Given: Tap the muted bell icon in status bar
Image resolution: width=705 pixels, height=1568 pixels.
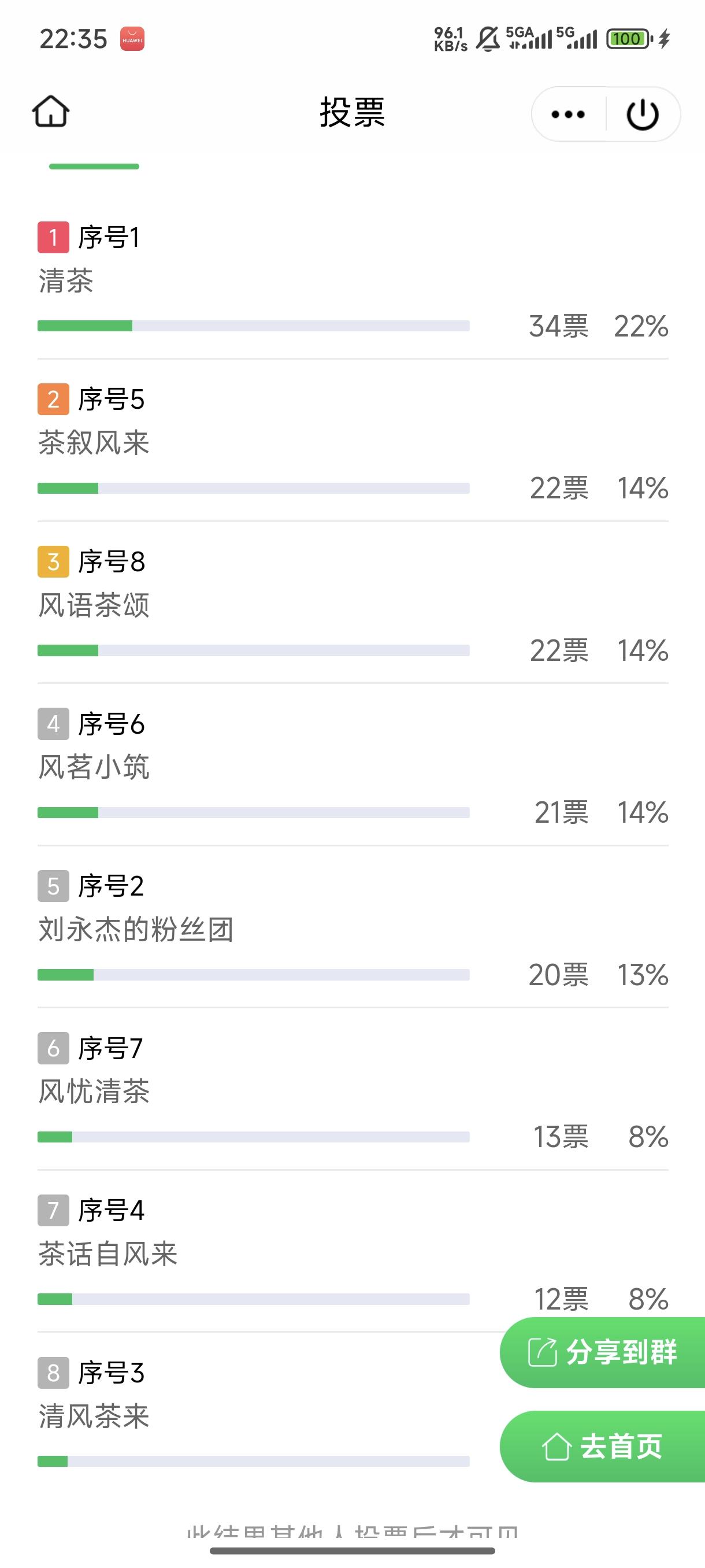Looking at the screenshot, I should coord(487,39).
